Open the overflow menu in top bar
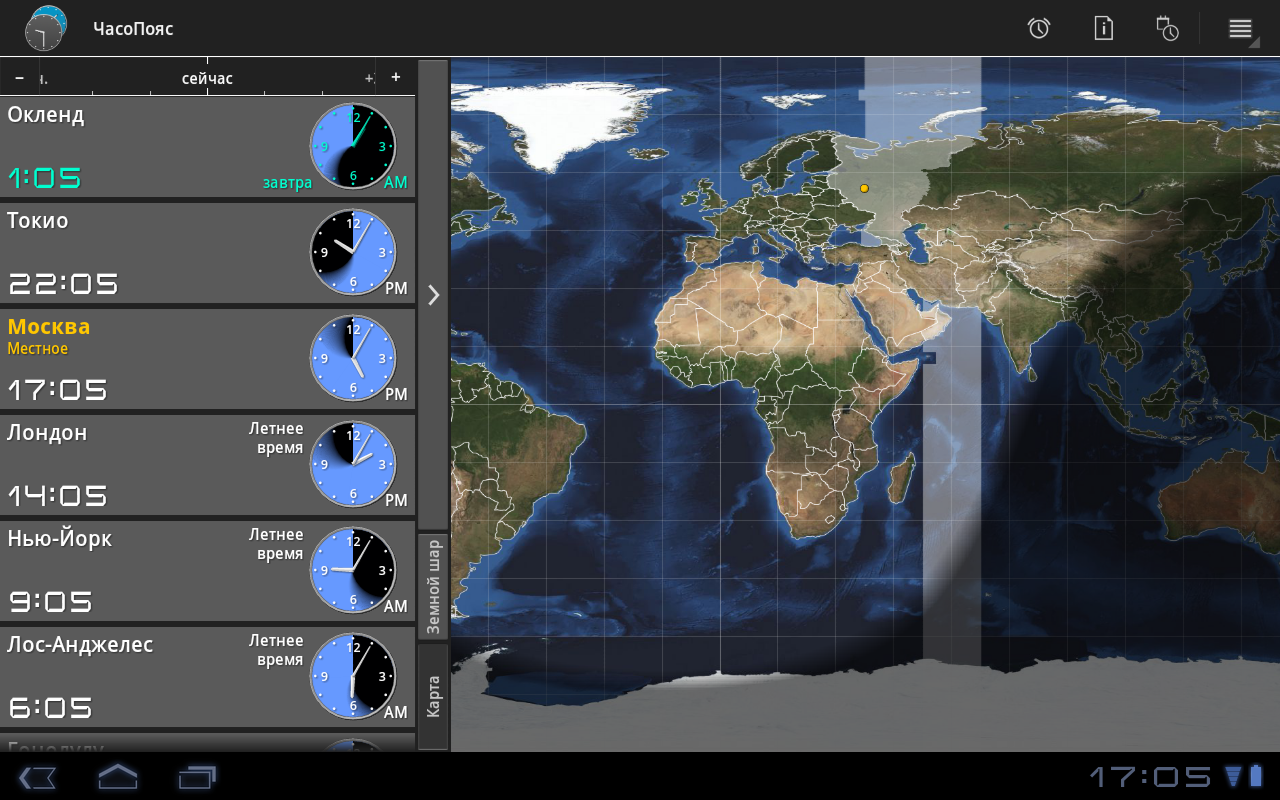The image size is (1280, 800). (1240, 28)
